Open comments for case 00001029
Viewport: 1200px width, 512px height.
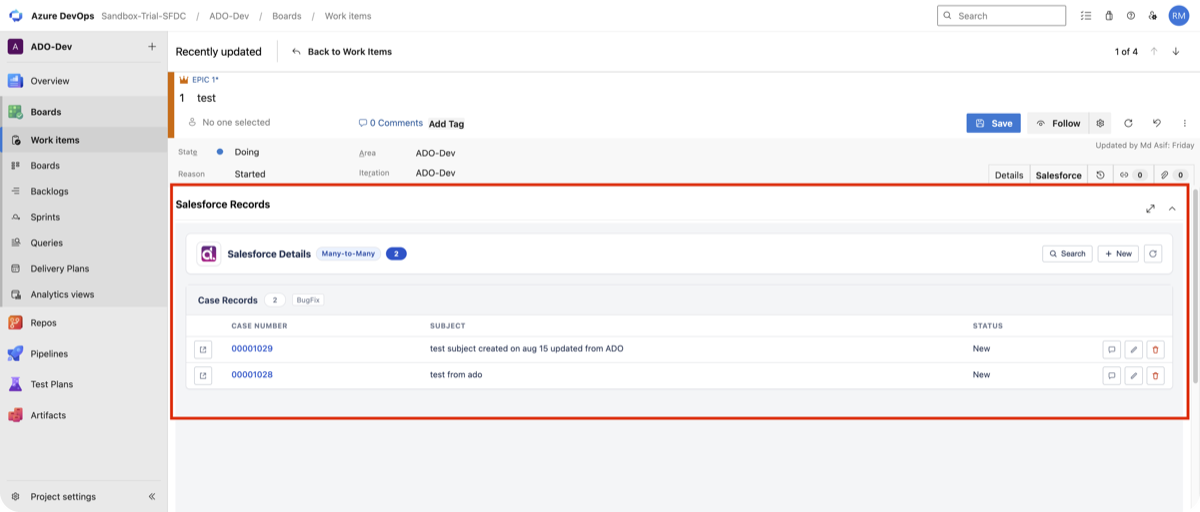click(x=1111, y=349)
